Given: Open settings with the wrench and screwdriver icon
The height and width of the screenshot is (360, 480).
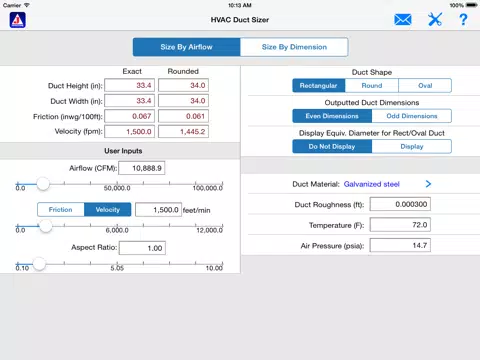Looking at the screenshot, I should [x=435, y=20].
